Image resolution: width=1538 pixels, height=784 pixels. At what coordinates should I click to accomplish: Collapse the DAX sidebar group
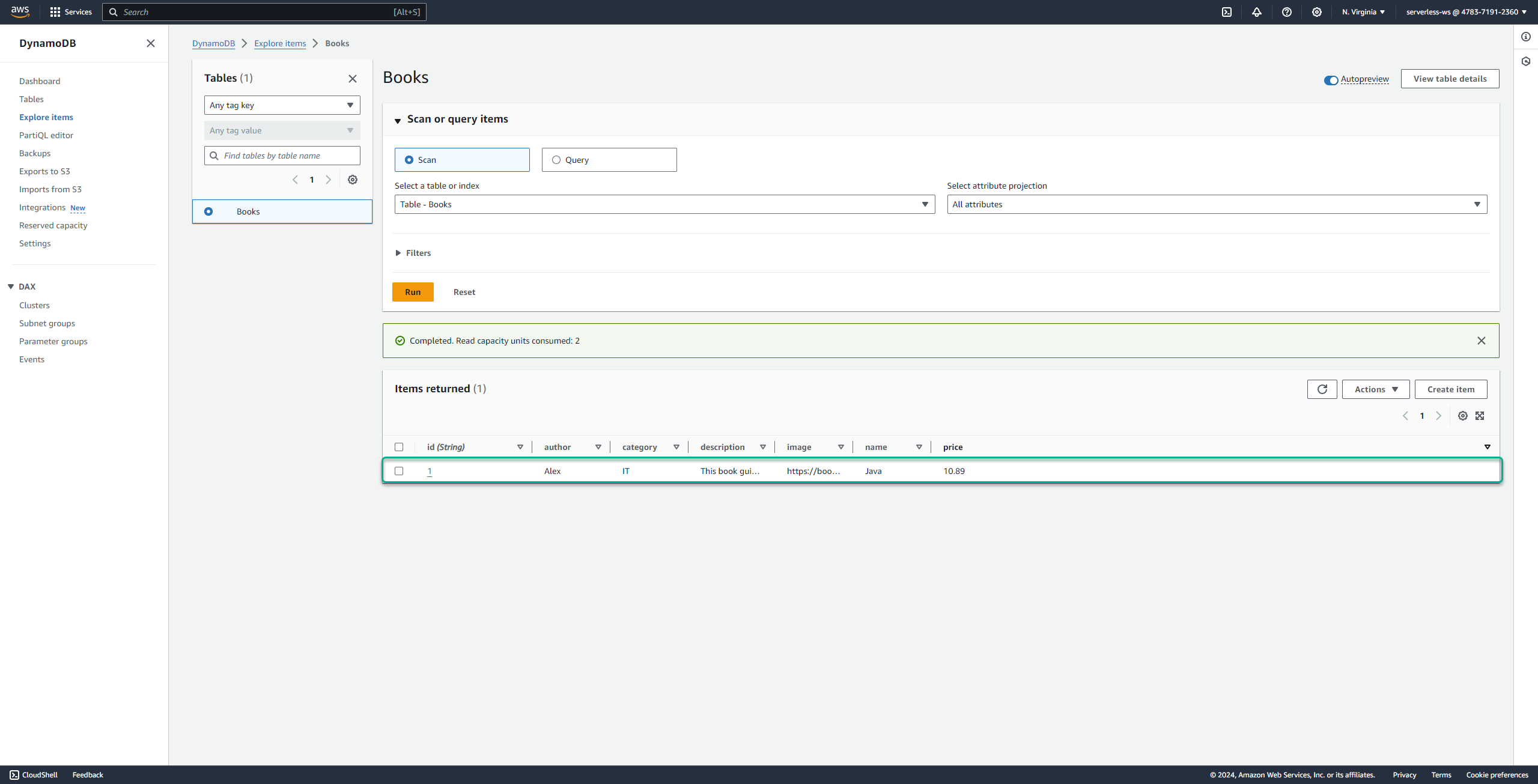[x=11, y=287]
